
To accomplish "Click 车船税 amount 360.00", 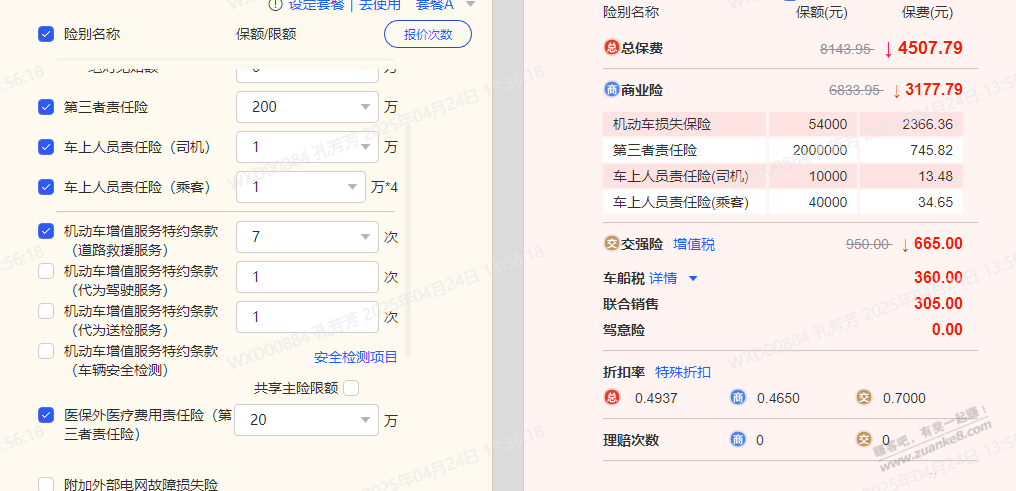I will click(x=938, y=278).
